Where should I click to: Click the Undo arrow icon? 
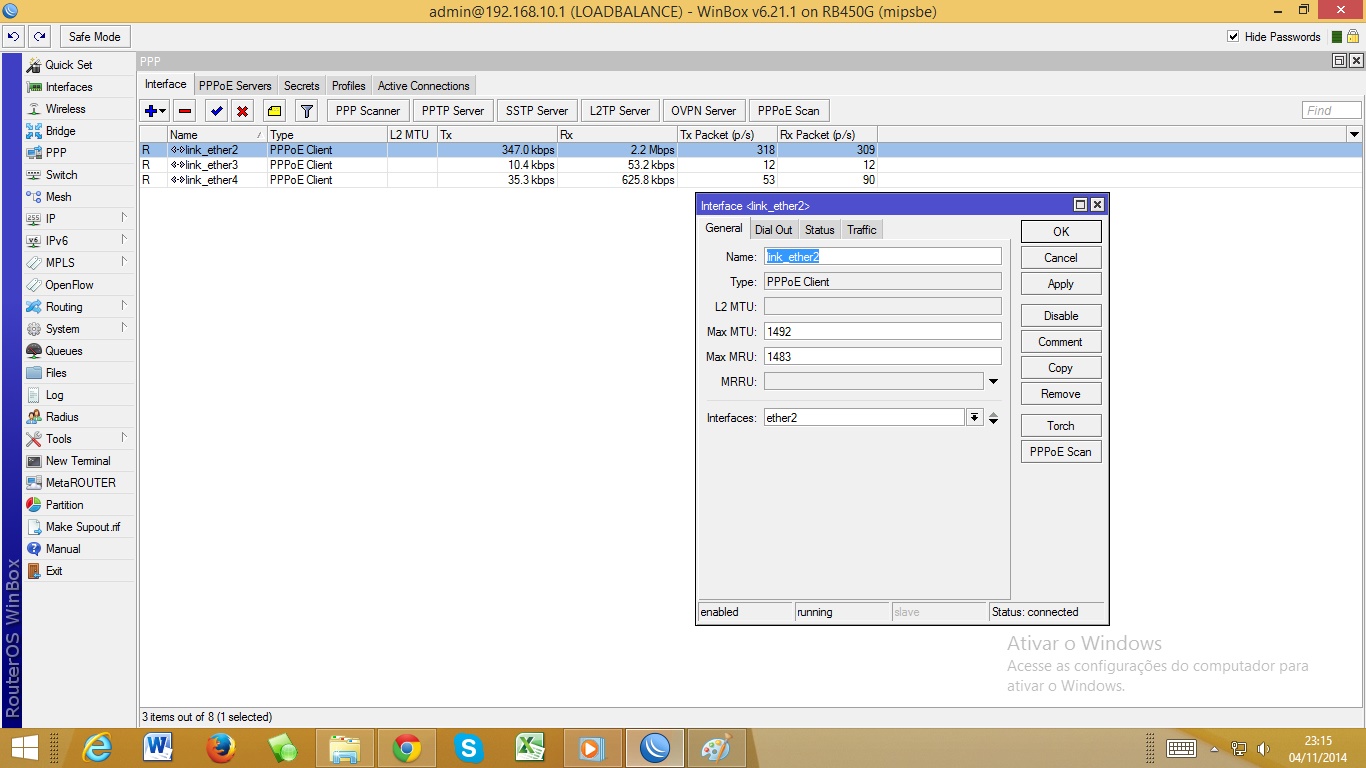14,37
